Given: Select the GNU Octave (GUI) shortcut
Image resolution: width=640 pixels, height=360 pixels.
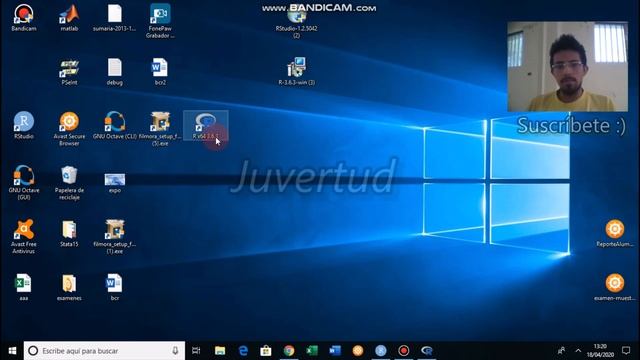Looking at the screenshot, I should pos(24,182).
